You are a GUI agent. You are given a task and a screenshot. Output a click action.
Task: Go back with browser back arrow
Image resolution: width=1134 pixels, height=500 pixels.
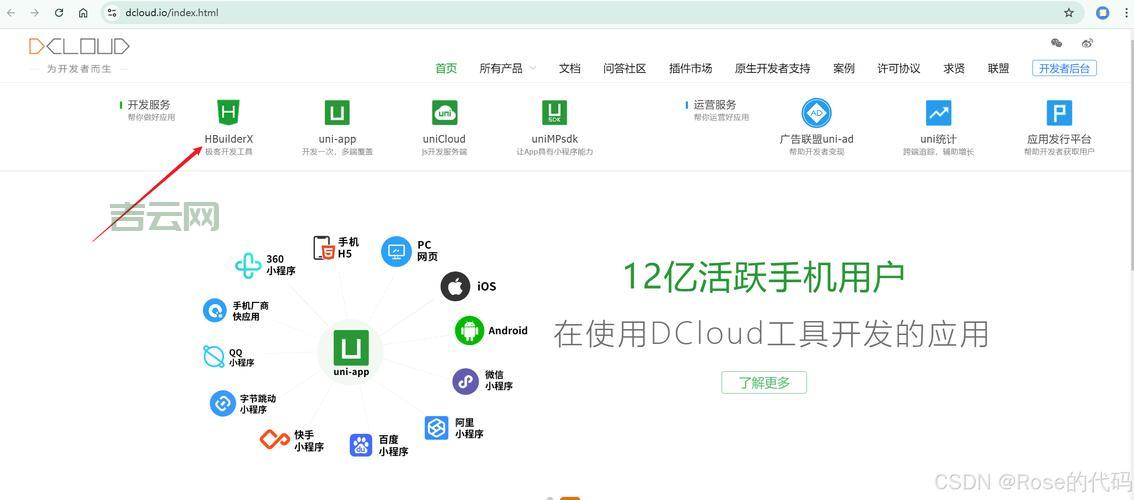(x=12, y=13)
